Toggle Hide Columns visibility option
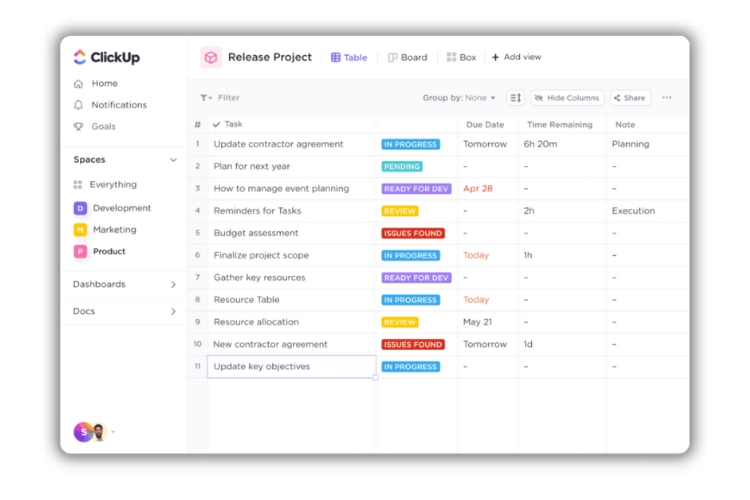 point(567,98)
